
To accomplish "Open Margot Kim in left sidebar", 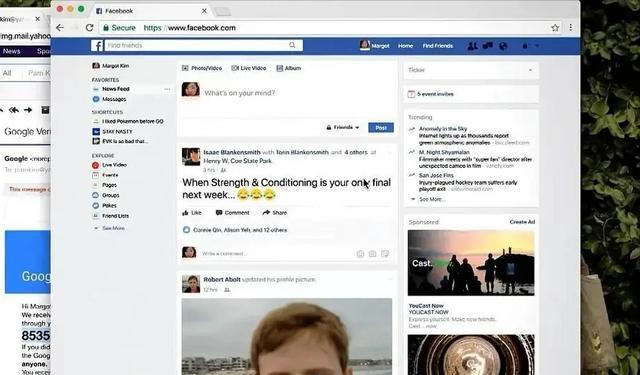I will [111, 66].
